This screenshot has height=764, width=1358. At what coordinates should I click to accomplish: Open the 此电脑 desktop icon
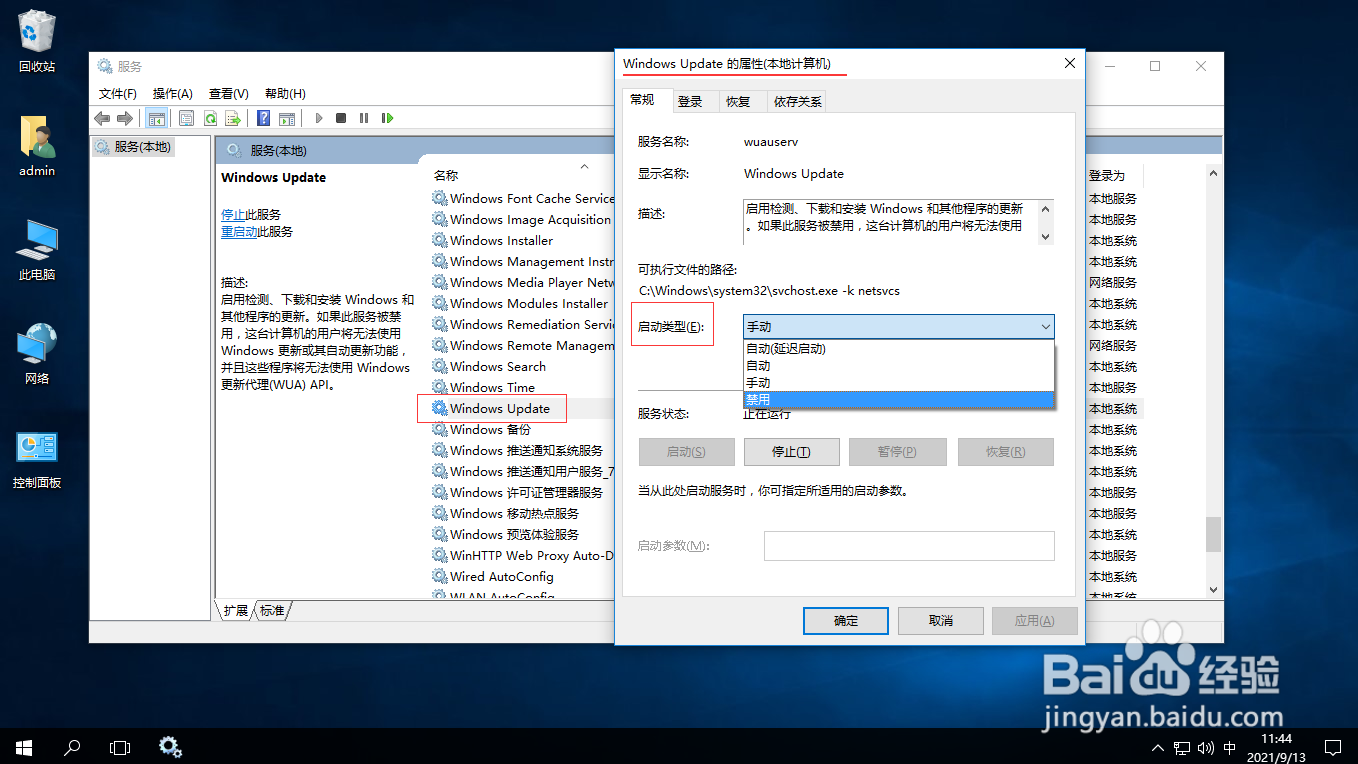pos(37,250)
